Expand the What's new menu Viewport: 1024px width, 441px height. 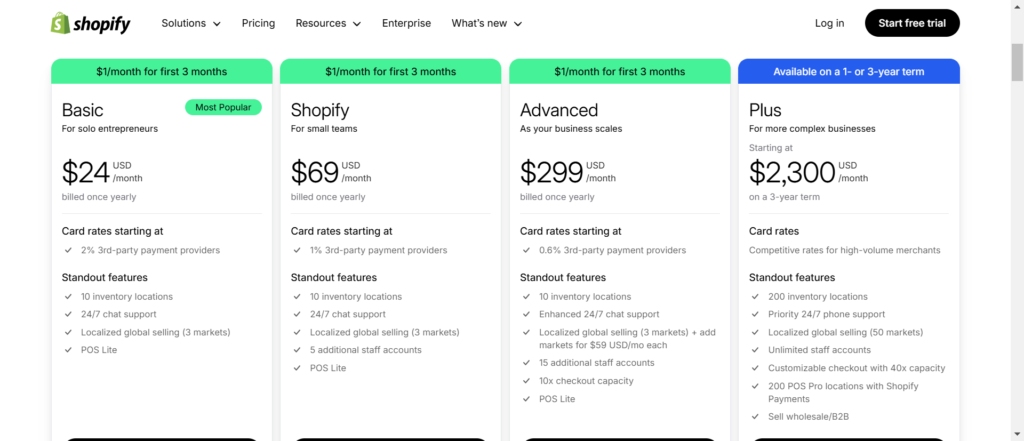(x=487, y=24)
